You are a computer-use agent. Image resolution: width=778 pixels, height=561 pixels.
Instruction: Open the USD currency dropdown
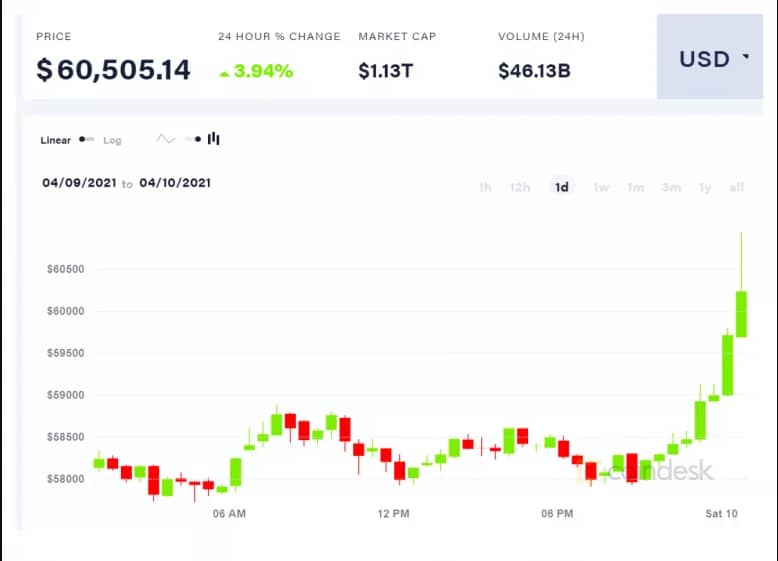tap(713, 59)
